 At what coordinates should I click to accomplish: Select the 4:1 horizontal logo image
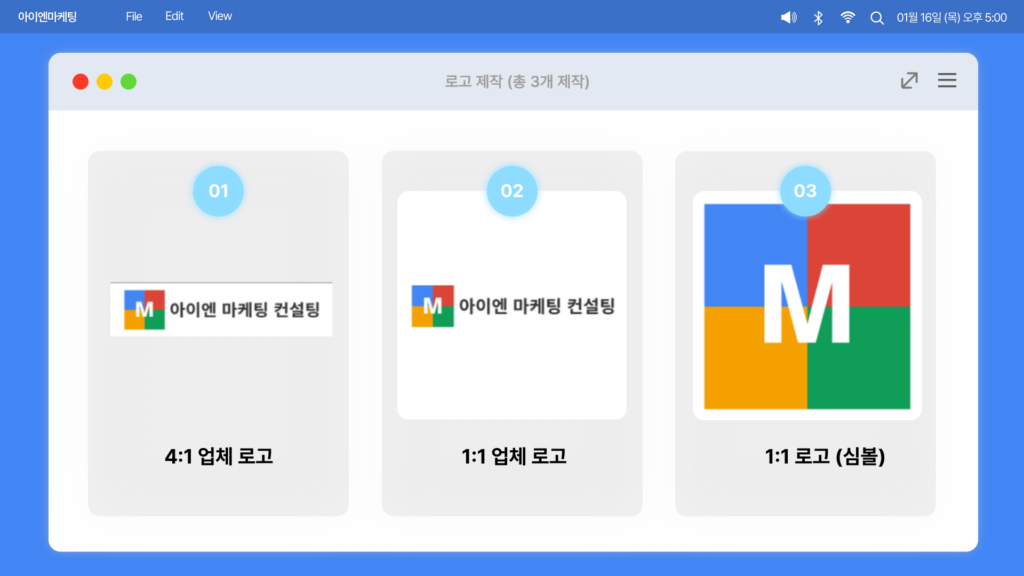221,310
